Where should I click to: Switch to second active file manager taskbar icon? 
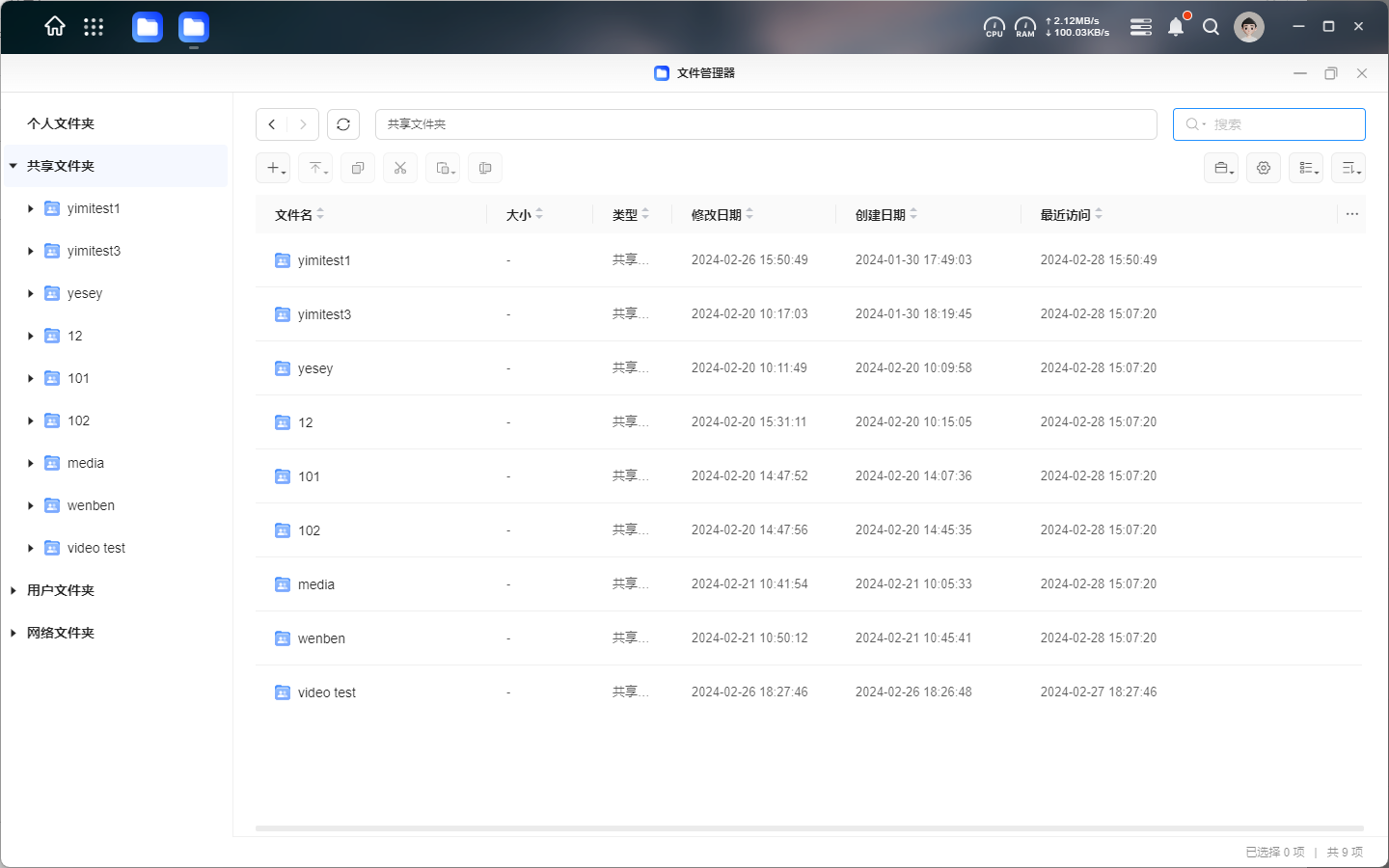[x=194, y=27]
